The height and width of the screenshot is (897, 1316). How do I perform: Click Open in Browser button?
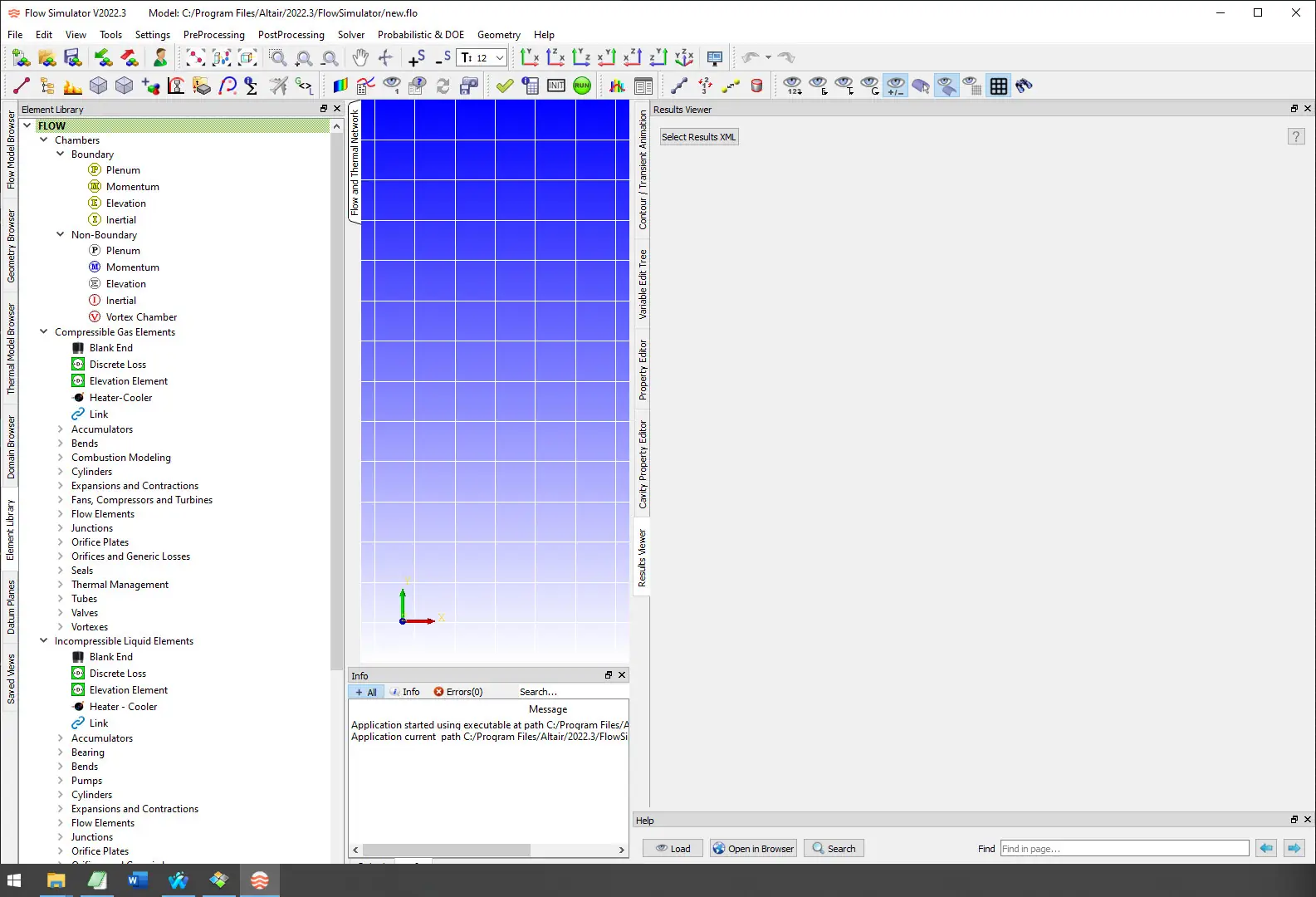[753, 848]
